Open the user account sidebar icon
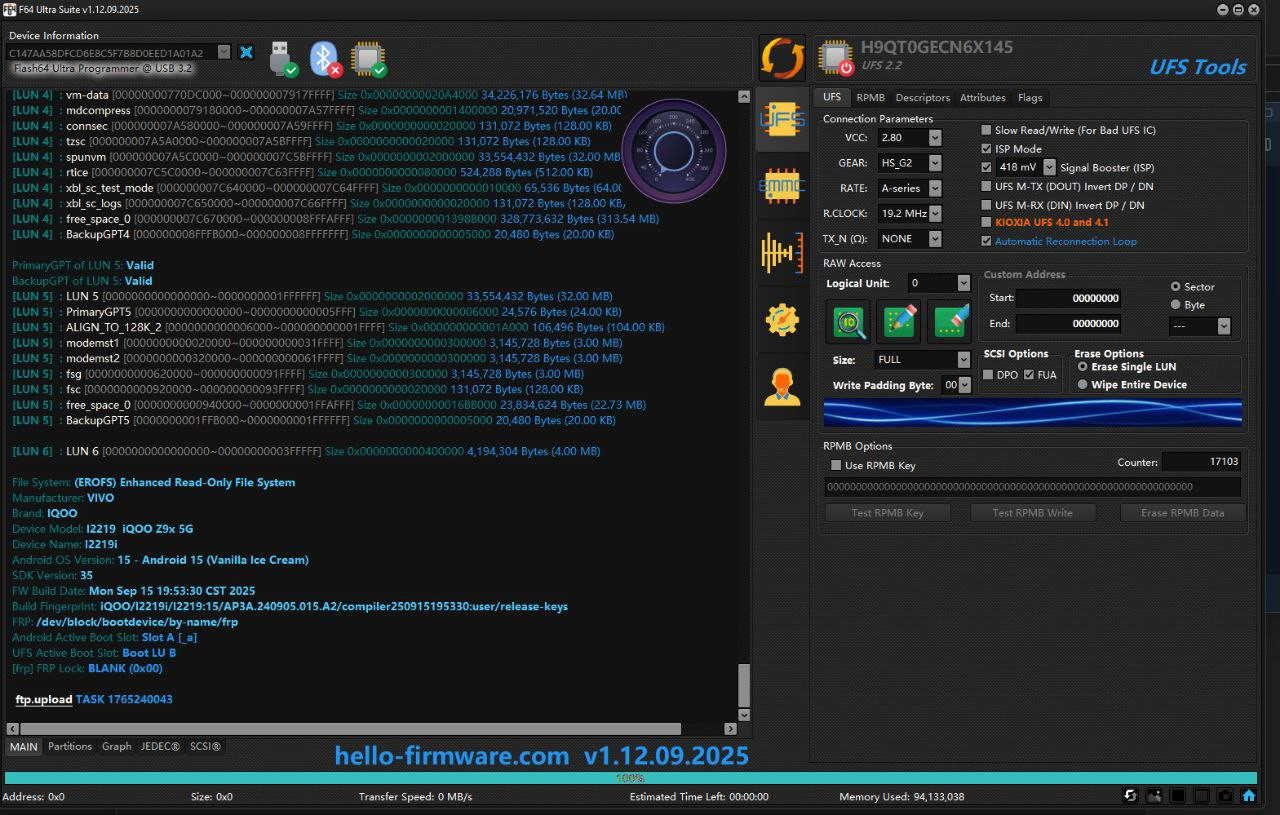Screen dimensions: 1280x815 [x=782, y=385]
